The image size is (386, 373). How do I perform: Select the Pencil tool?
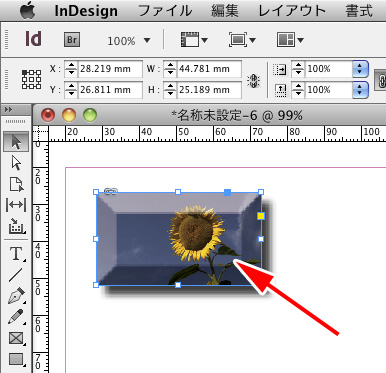(x=16, y=317)
